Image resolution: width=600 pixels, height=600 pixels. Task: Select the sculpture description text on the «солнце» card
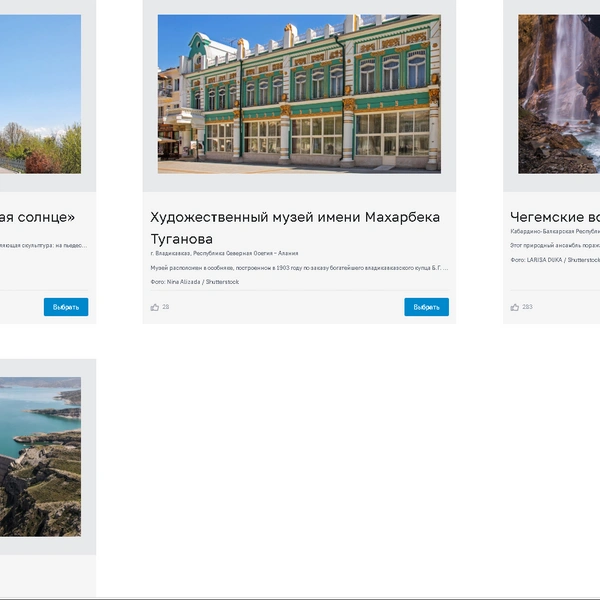pyautogui.click(x=44, y=245)
